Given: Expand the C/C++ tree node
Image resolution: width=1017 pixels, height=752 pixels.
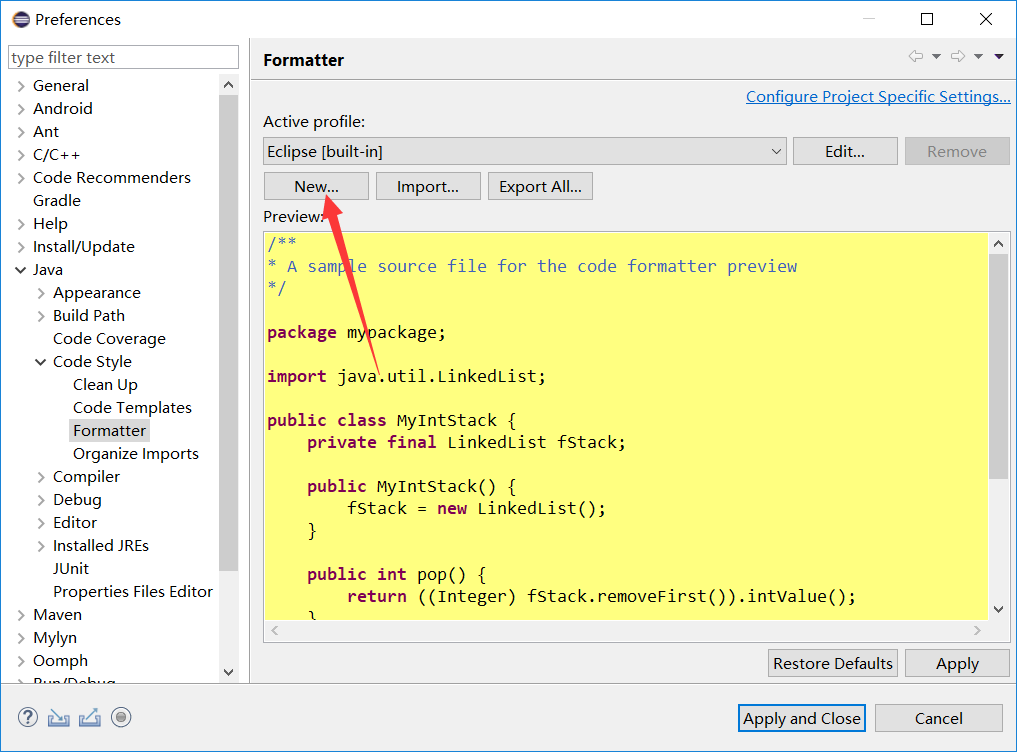Looking at the screenshot, I should [21, 155].
